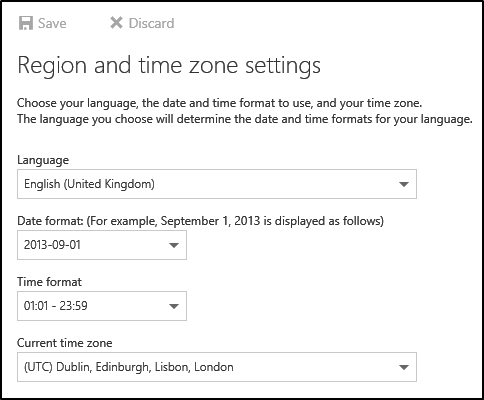
Task: Save the settings via Save text
Action: 52,23
